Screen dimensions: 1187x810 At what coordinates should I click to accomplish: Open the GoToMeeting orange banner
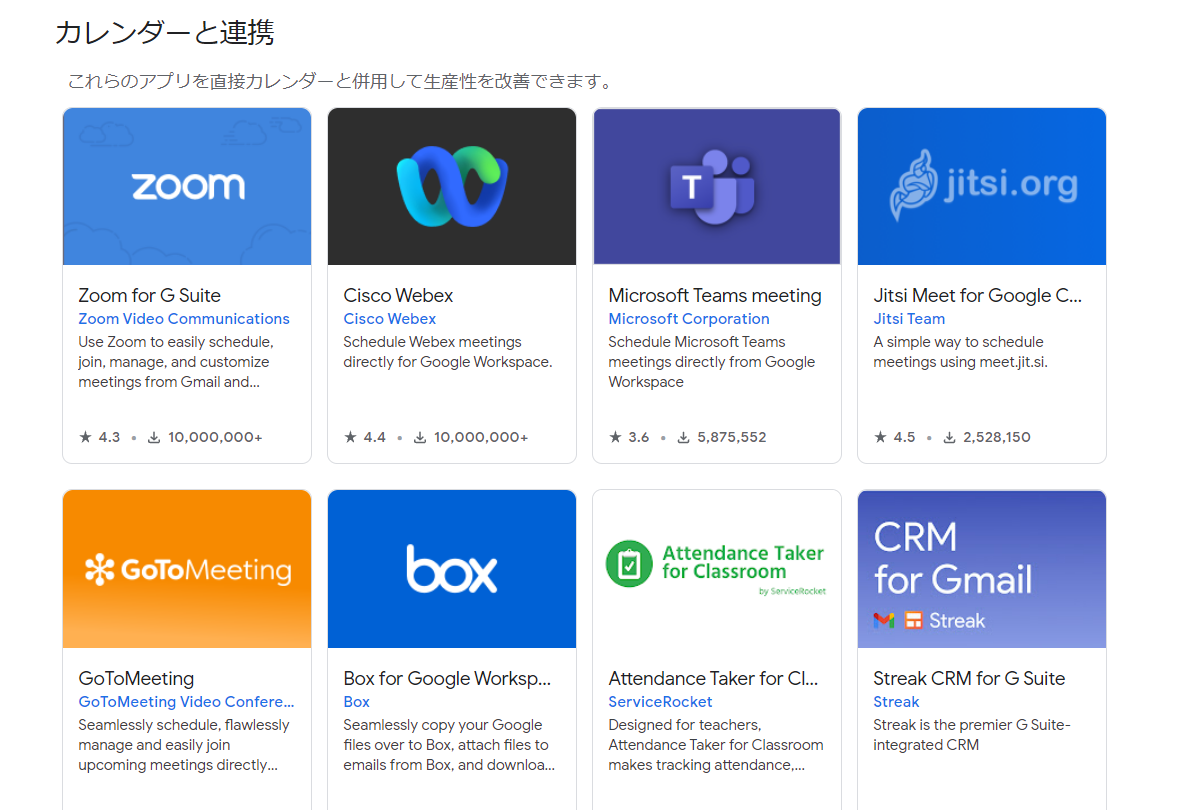click(187, 569)
